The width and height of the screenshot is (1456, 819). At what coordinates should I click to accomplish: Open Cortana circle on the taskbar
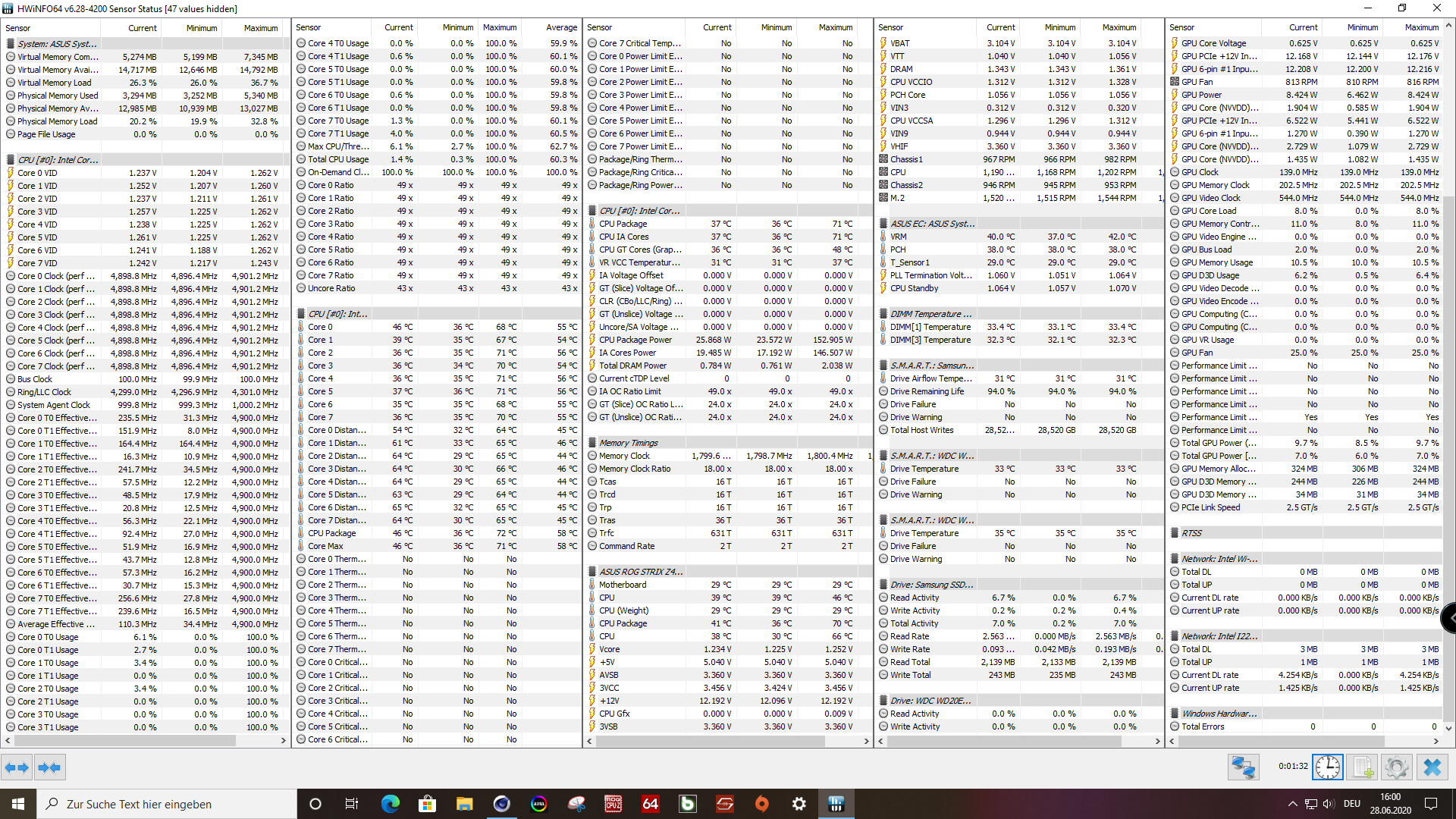pos(315,804)
